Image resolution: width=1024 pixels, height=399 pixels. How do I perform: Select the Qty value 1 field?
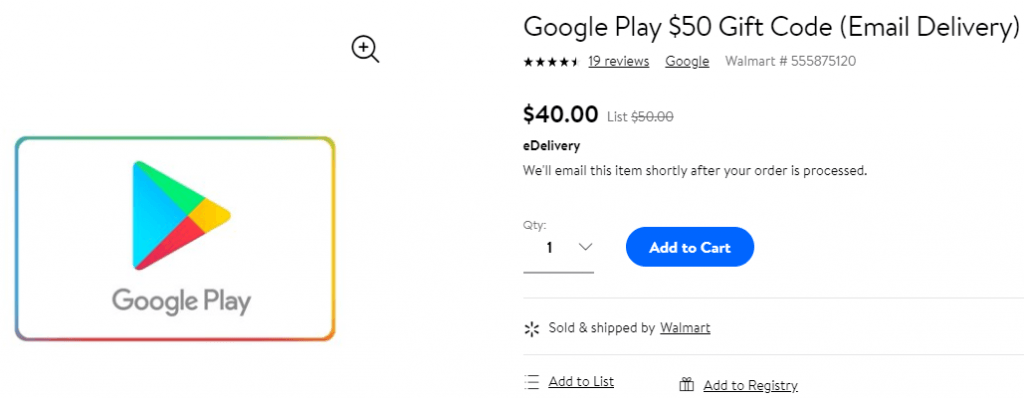(558, 248)
